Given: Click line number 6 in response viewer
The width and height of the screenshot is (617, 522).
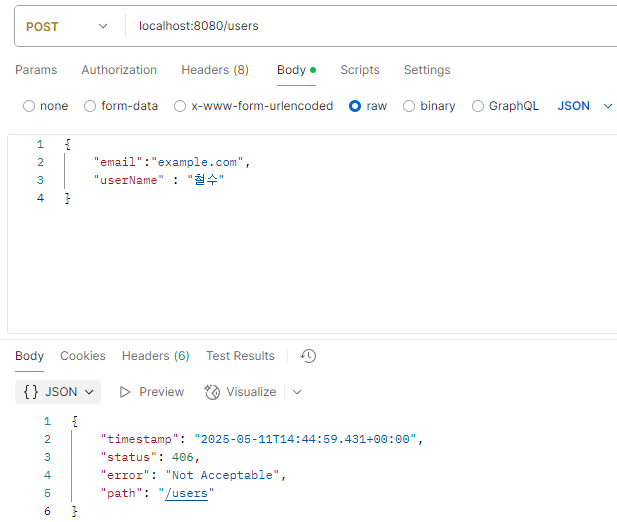Looking at the screenshot, I should 48,511.
